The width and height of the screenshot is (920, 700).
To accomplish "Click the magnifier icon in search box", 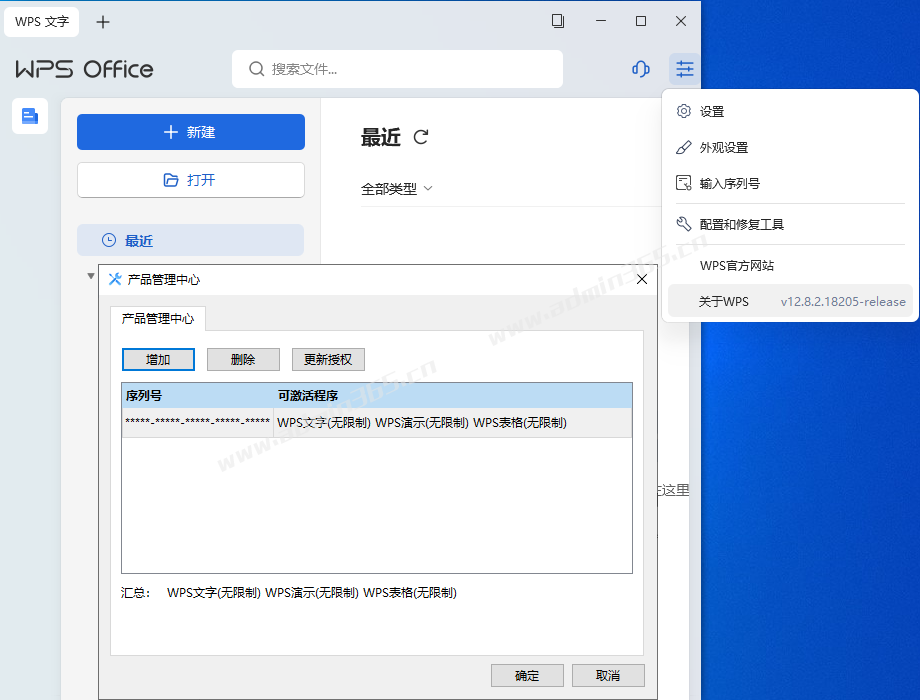I will pos(256,69).
